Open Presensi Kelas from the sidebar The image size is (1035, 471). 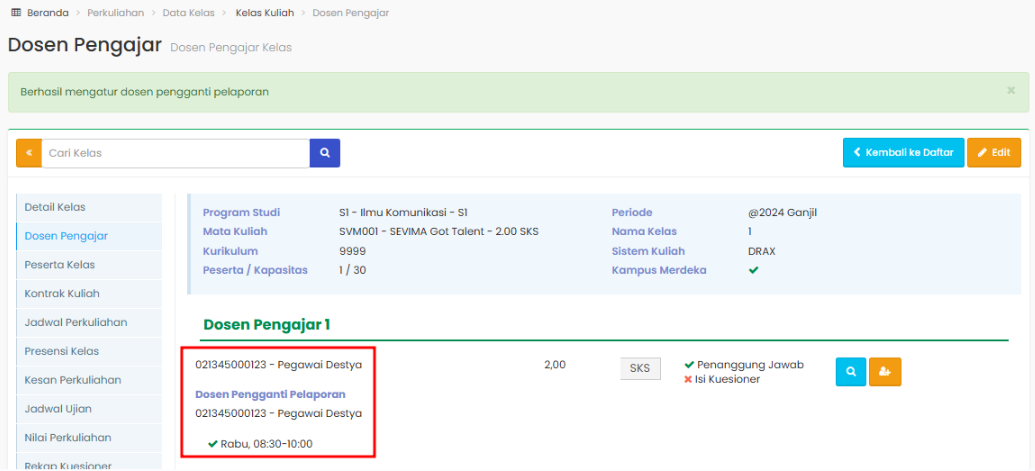[62, 351]
